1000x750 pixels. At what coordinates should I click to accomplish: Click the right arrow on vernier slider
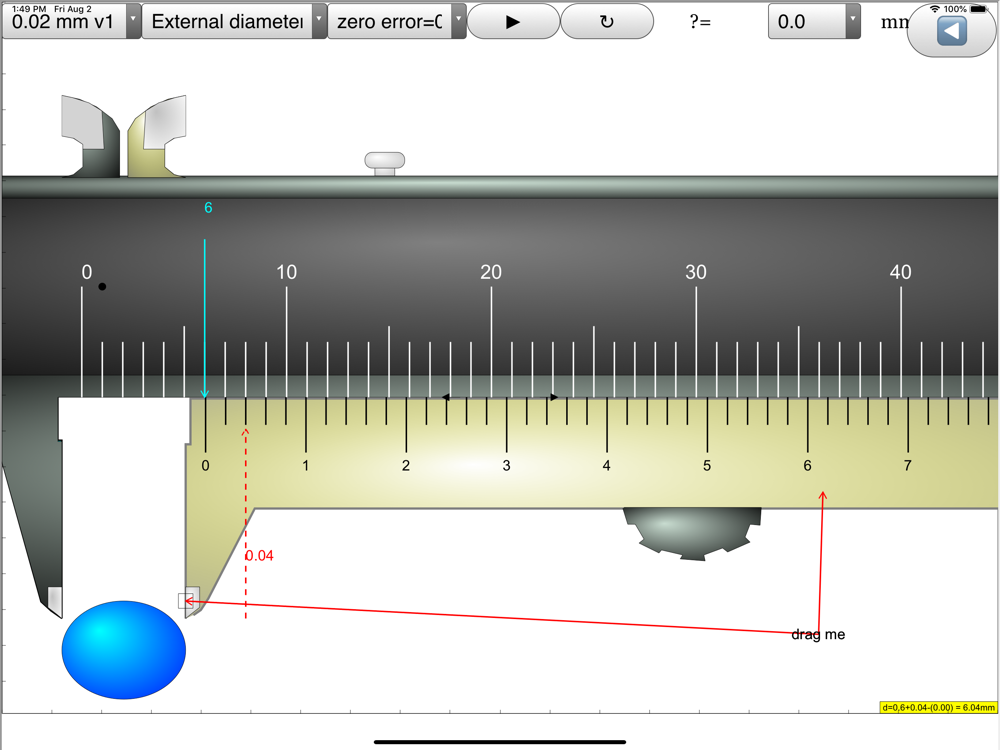pyautogui.click(x=554, y=397)
